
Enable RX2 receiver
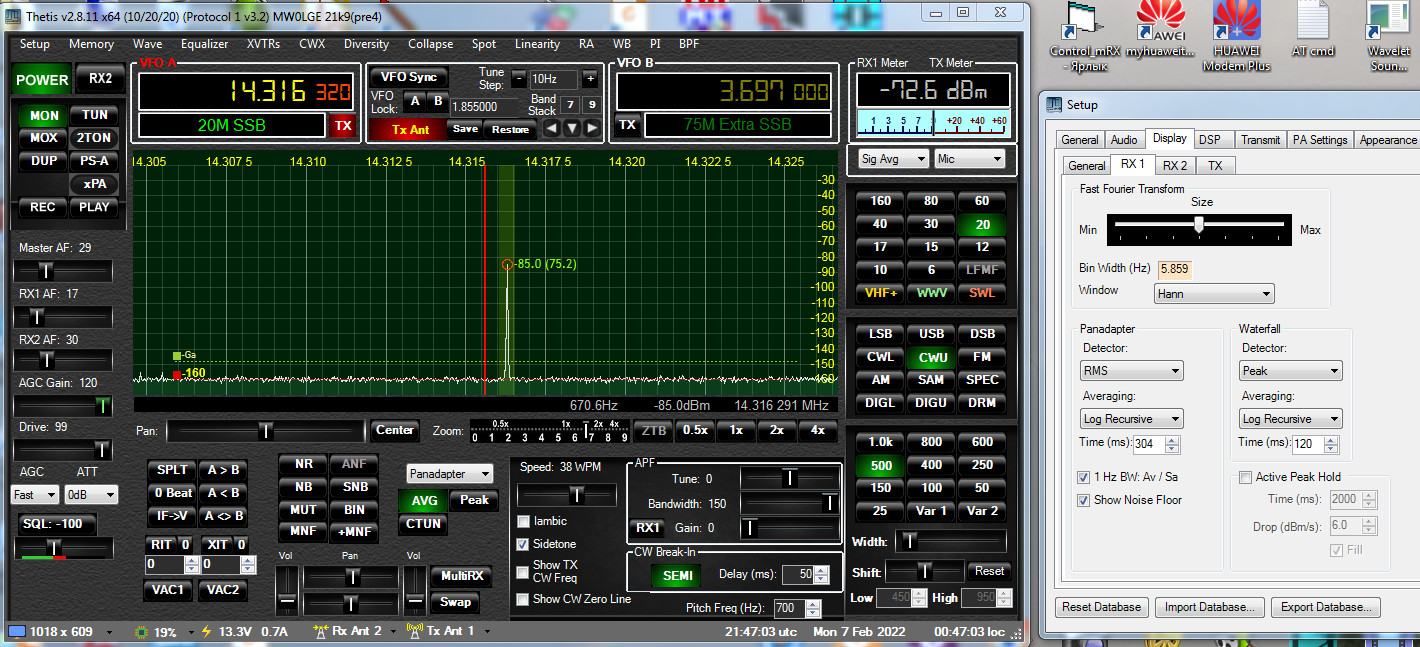[x=100, y=79]
